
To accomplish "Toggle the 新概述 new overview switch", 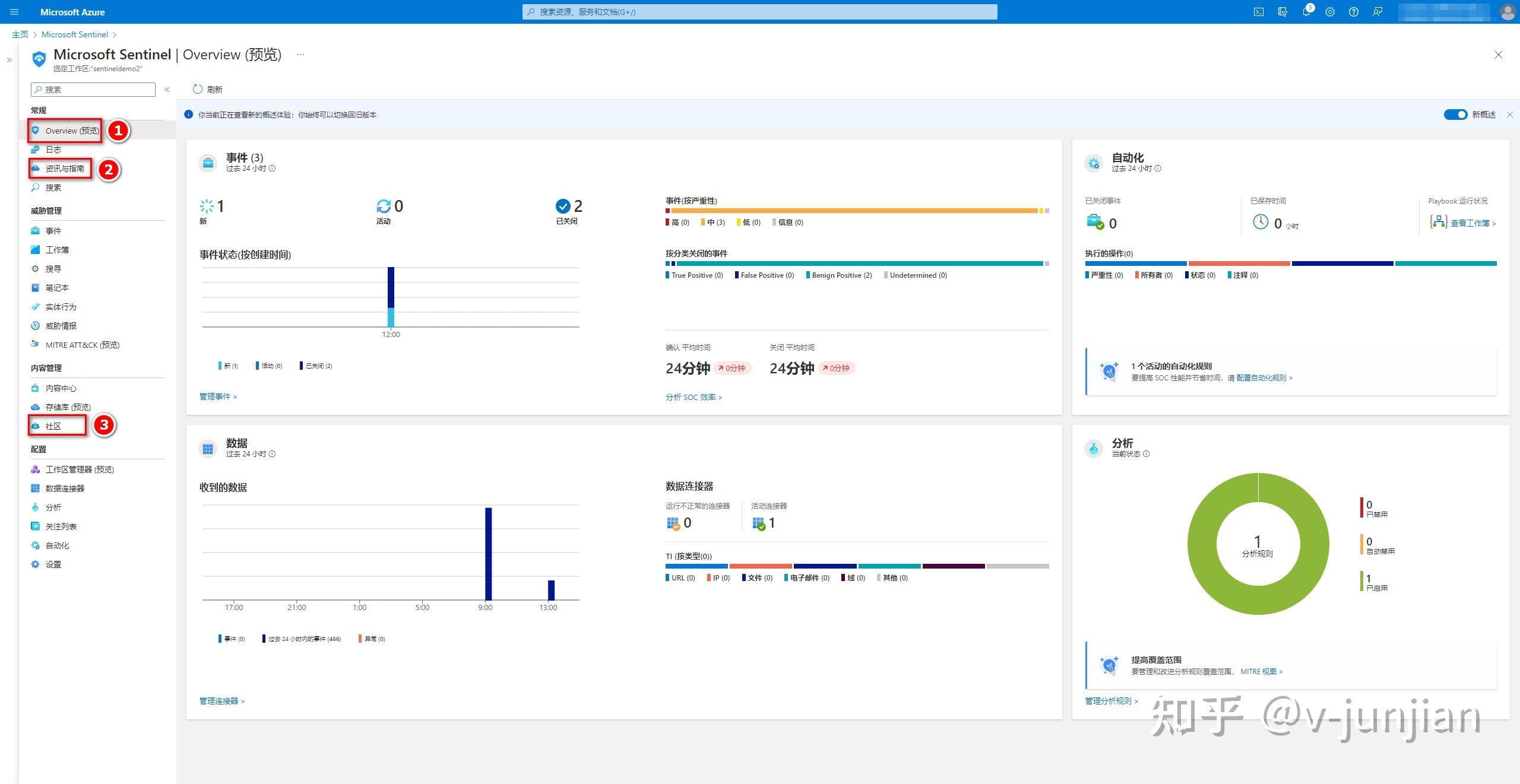I will coord(1455,115).
